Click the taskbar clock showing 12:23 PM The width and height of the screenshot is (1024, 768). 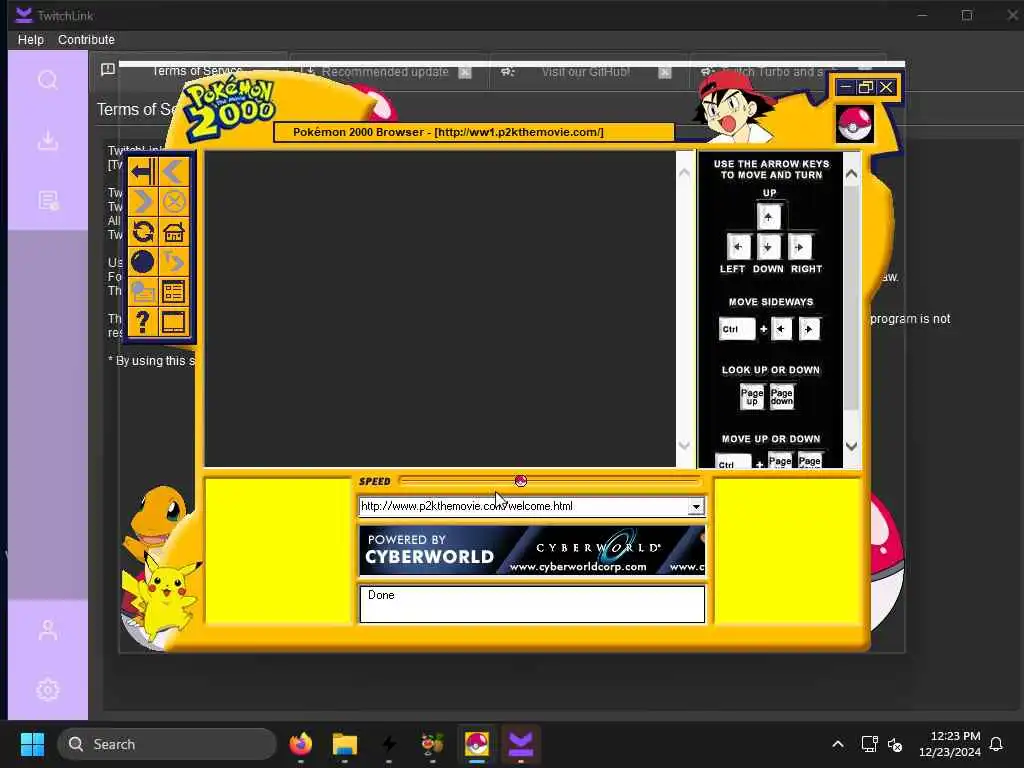[x=950, y=744]
